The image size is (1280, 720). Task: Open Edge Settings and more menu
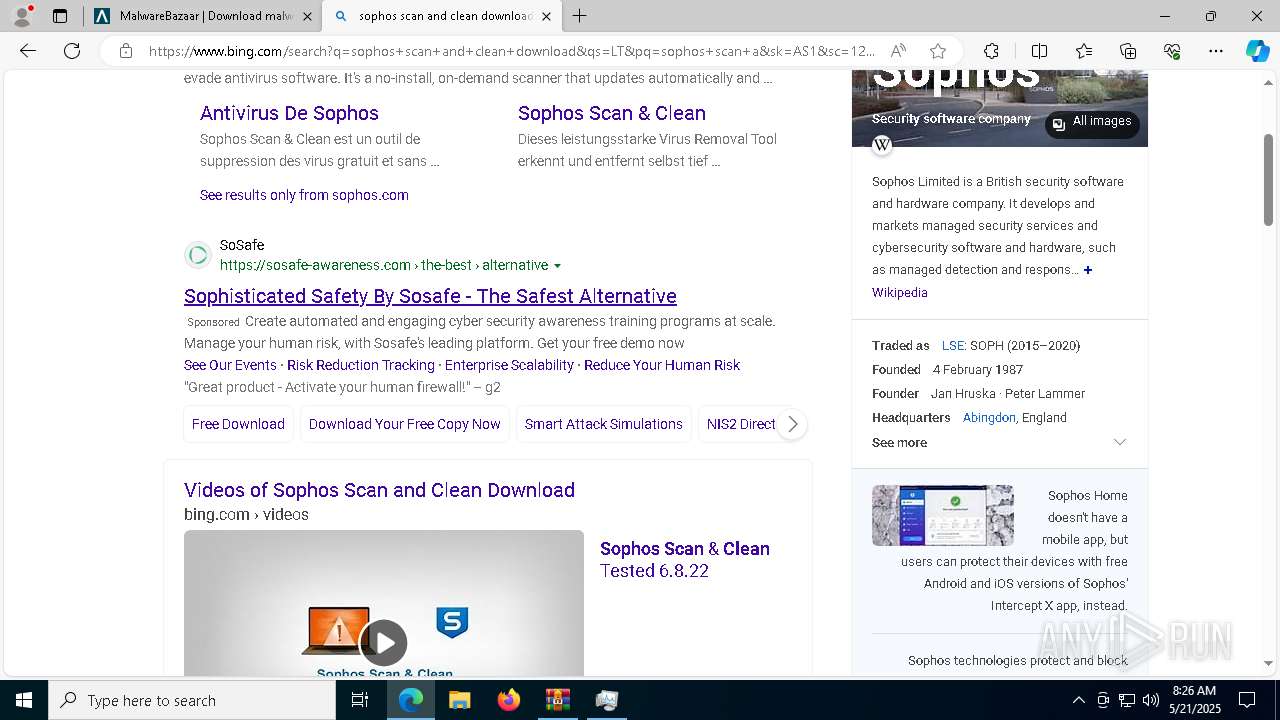click(x=1216, y=51)
